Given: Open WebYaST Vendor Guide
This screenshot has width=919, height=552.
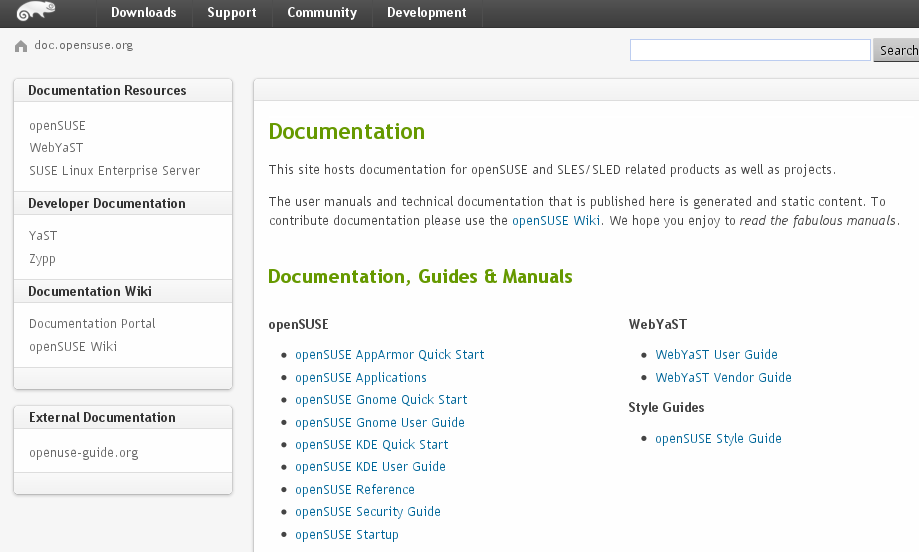Looking at the screenshot, I should pos(723,378).
